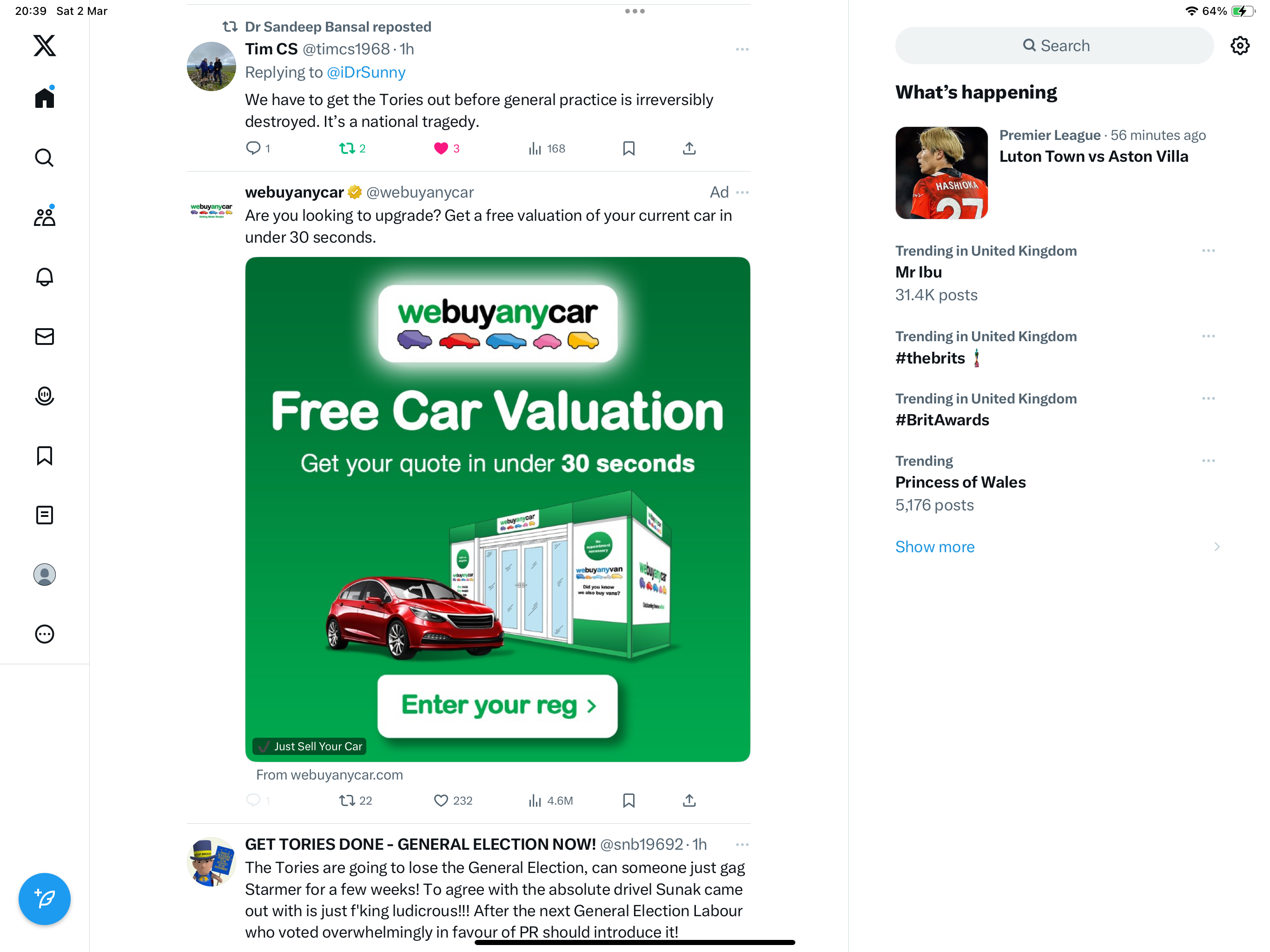Open options for Mr Ibu trend
The height and width of the screenshot is (952, 1270).
[1208, 251]
